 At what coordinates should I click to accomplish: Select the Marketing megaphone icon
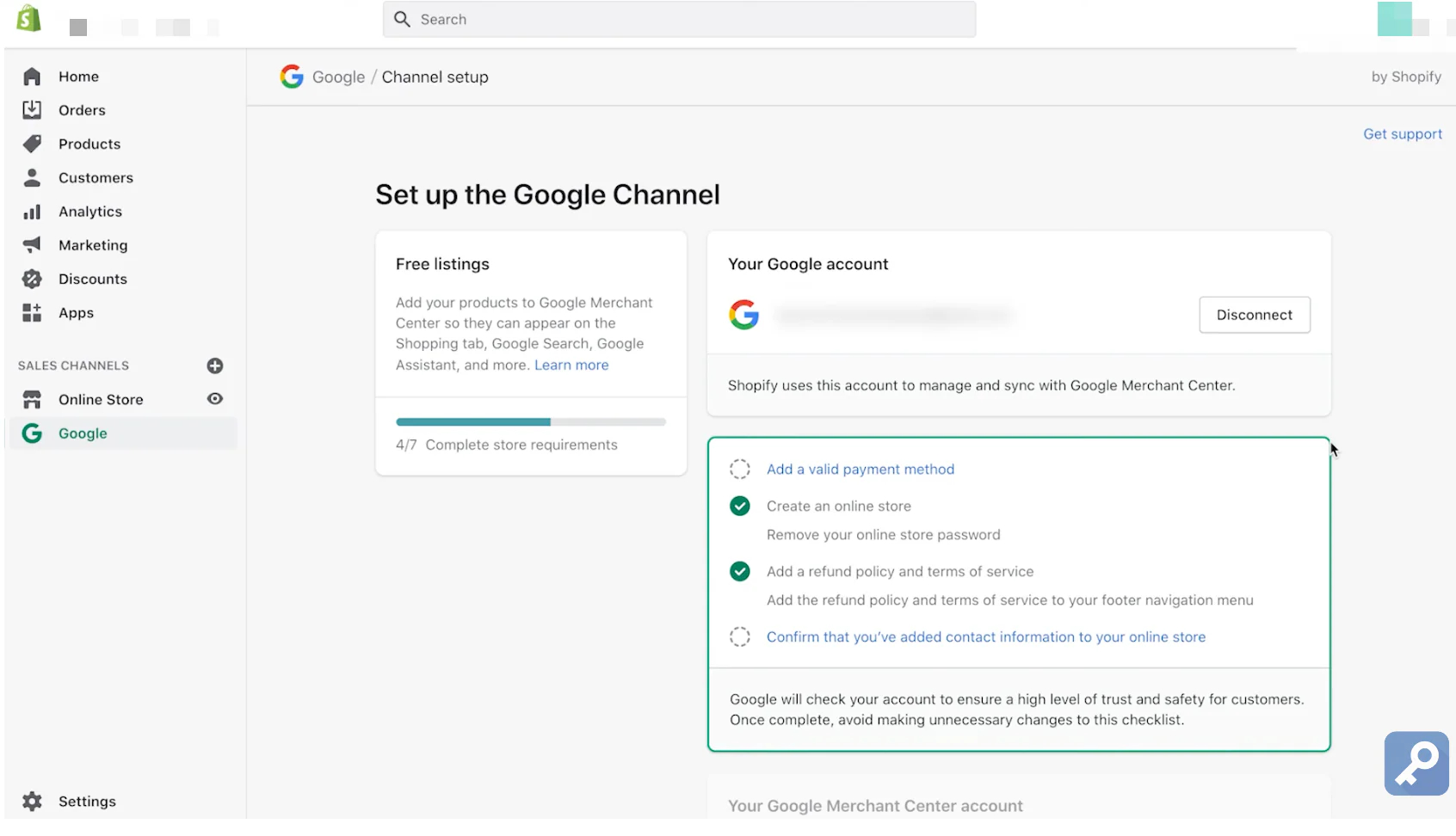[32, 244]
